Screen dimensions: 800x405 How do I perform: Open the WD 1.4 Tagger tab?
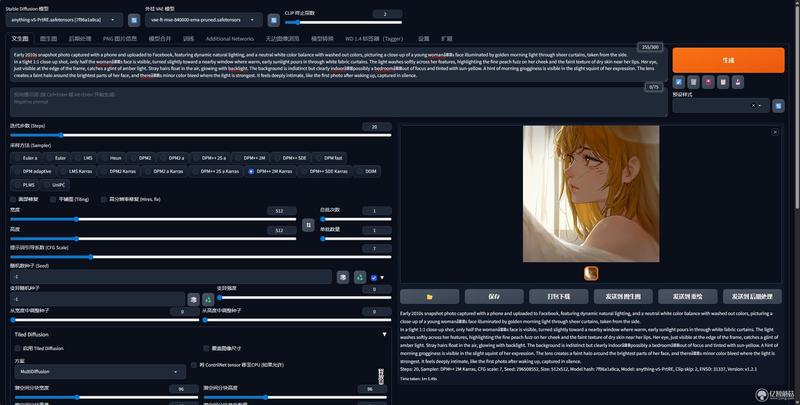(374, 39)
